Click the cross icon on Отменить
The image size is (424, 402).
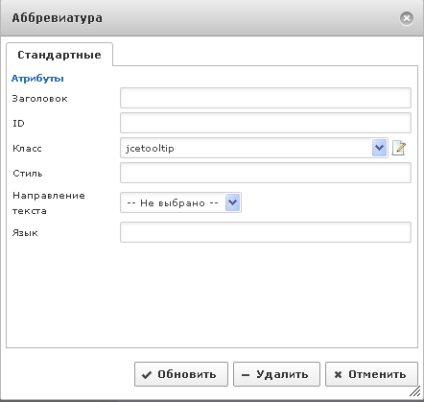point(338,375)
